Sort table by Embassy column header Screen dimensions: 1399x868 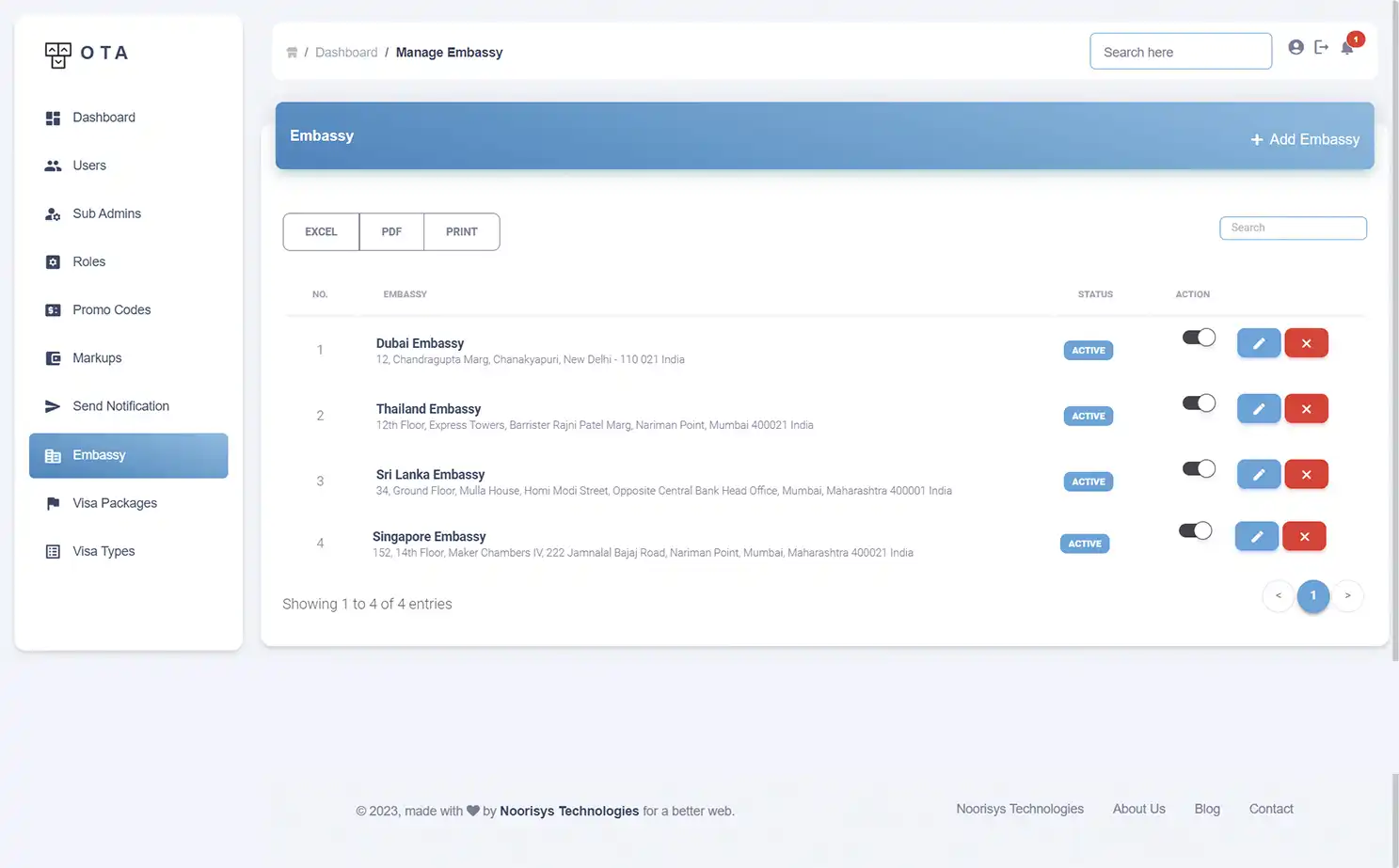point(405,294)
